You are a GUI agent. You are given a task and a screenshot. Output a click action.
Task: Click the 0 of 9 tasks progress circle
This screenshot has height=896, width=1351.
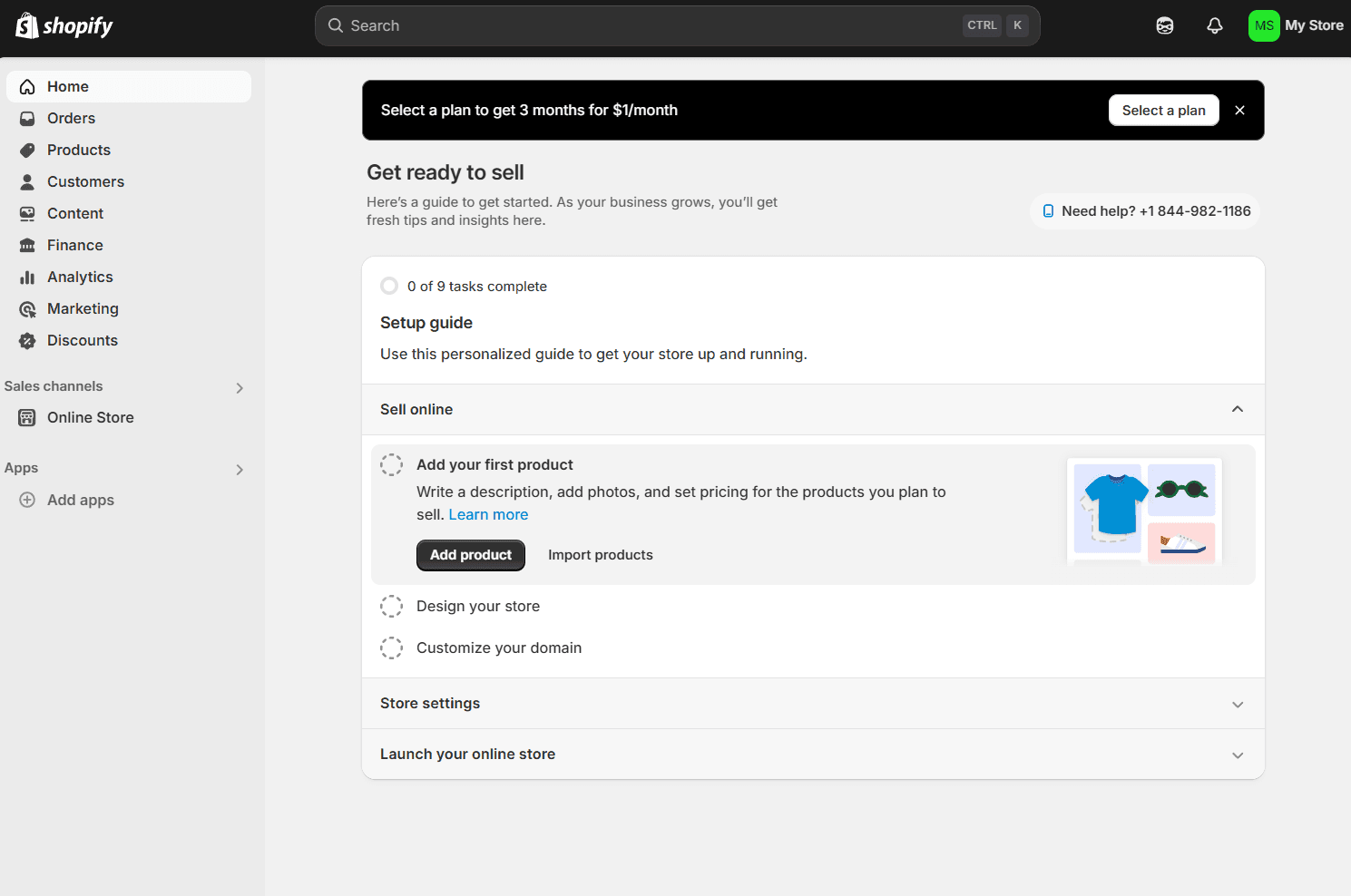click(389, 286)
